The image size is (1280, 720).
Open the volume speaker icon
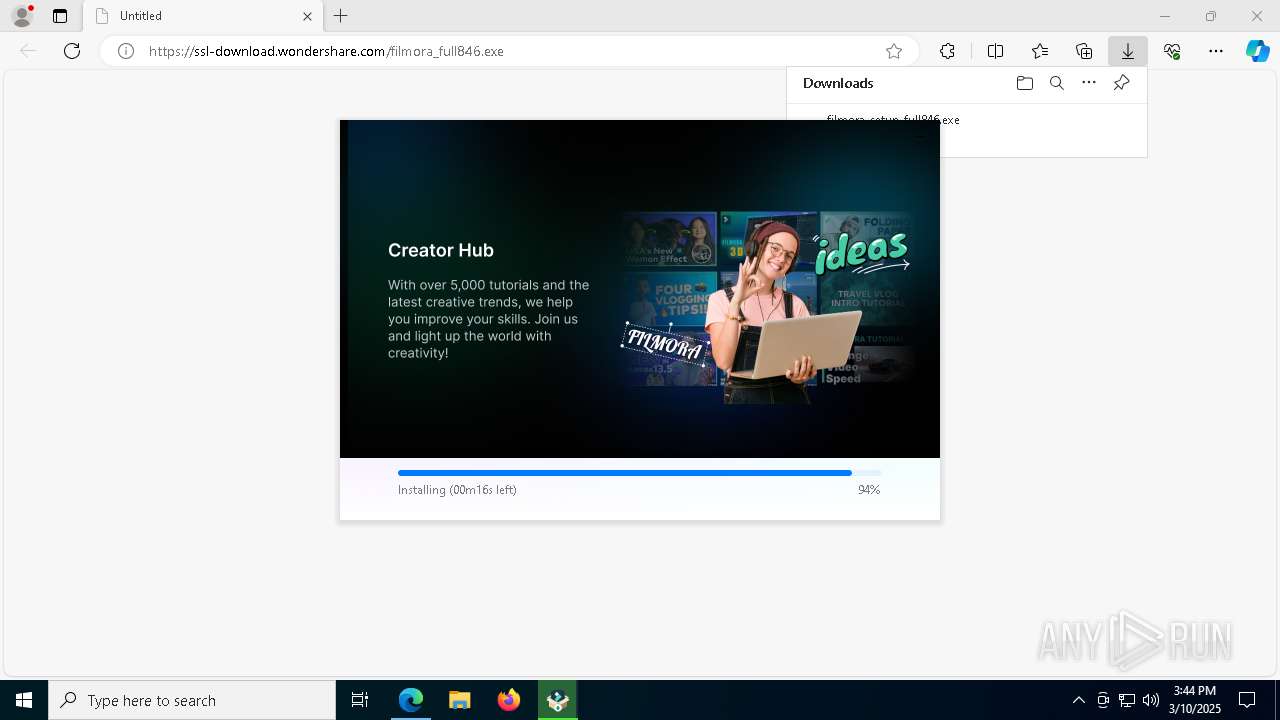(1151, 700)
